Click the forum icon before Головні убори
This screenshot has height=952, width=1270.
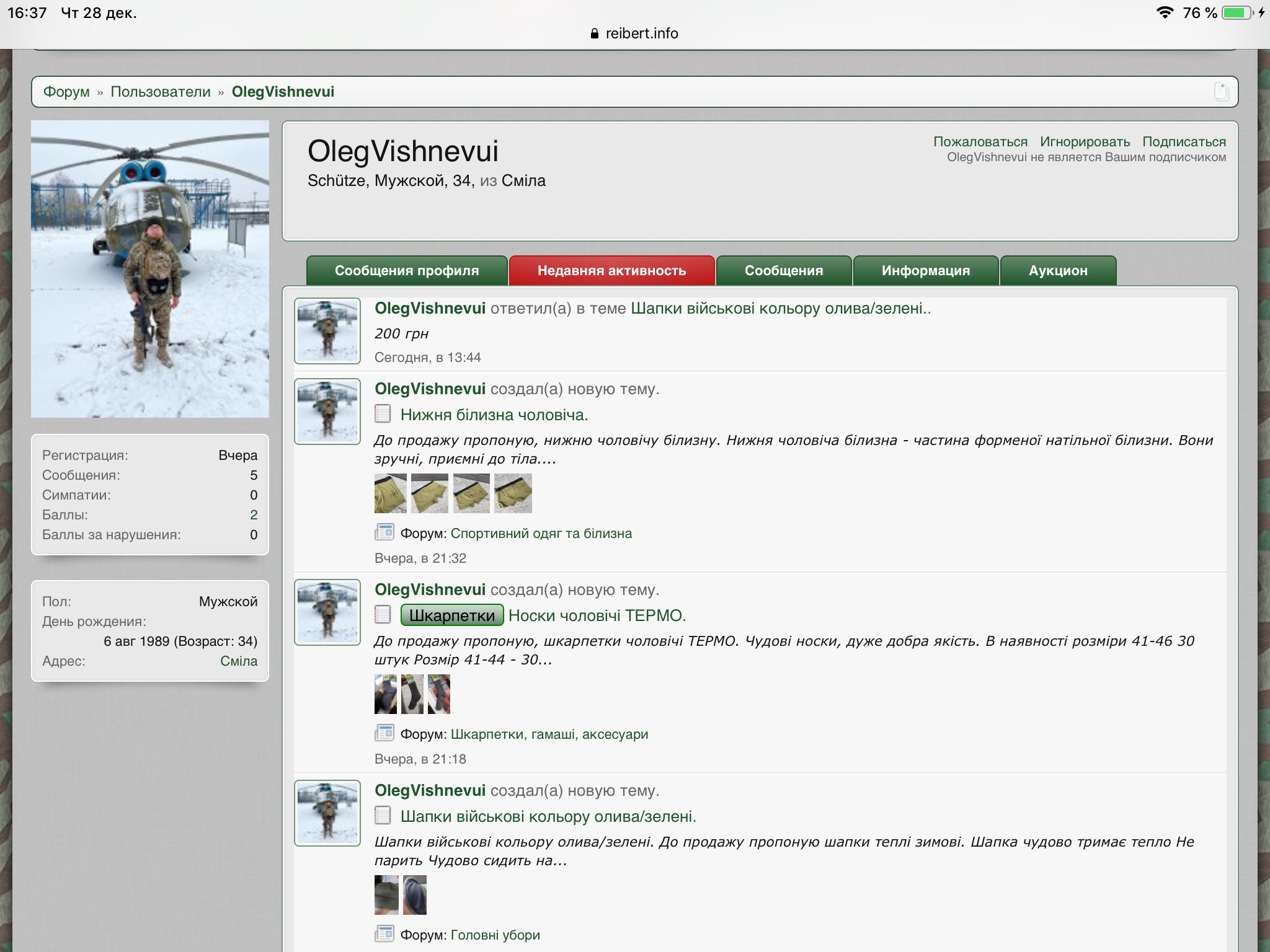[x=384, y=934]
